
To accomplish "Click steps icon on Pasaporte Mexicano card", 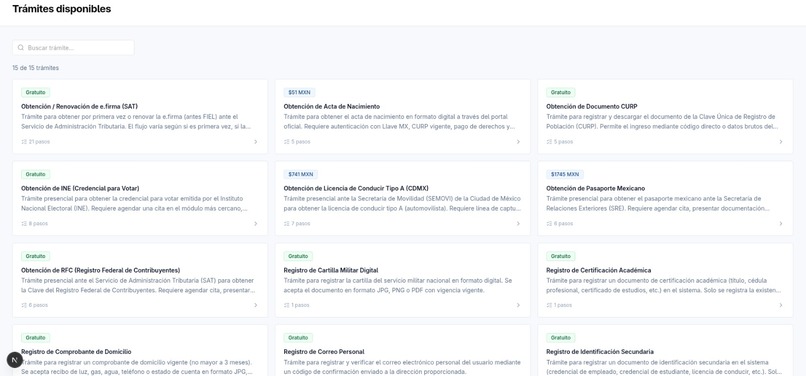I will pos(549,224).
